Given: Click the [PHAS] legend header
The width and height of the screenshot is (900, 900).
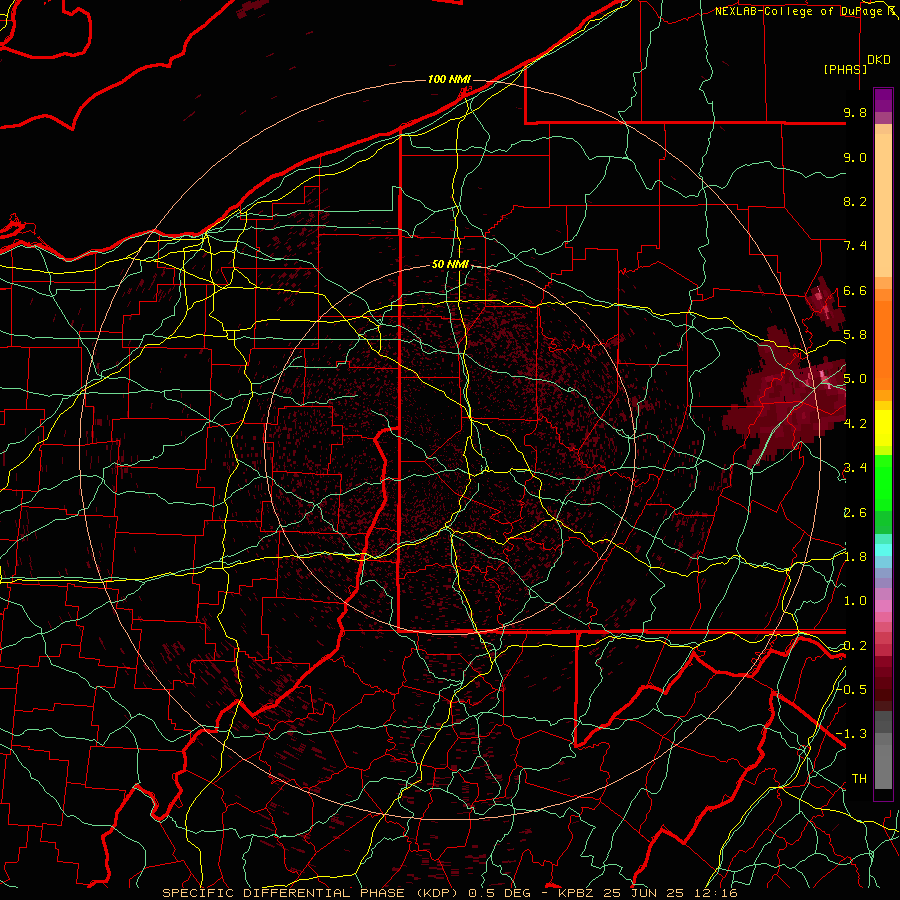Looking at the screenshot, I should coord(845,69).
